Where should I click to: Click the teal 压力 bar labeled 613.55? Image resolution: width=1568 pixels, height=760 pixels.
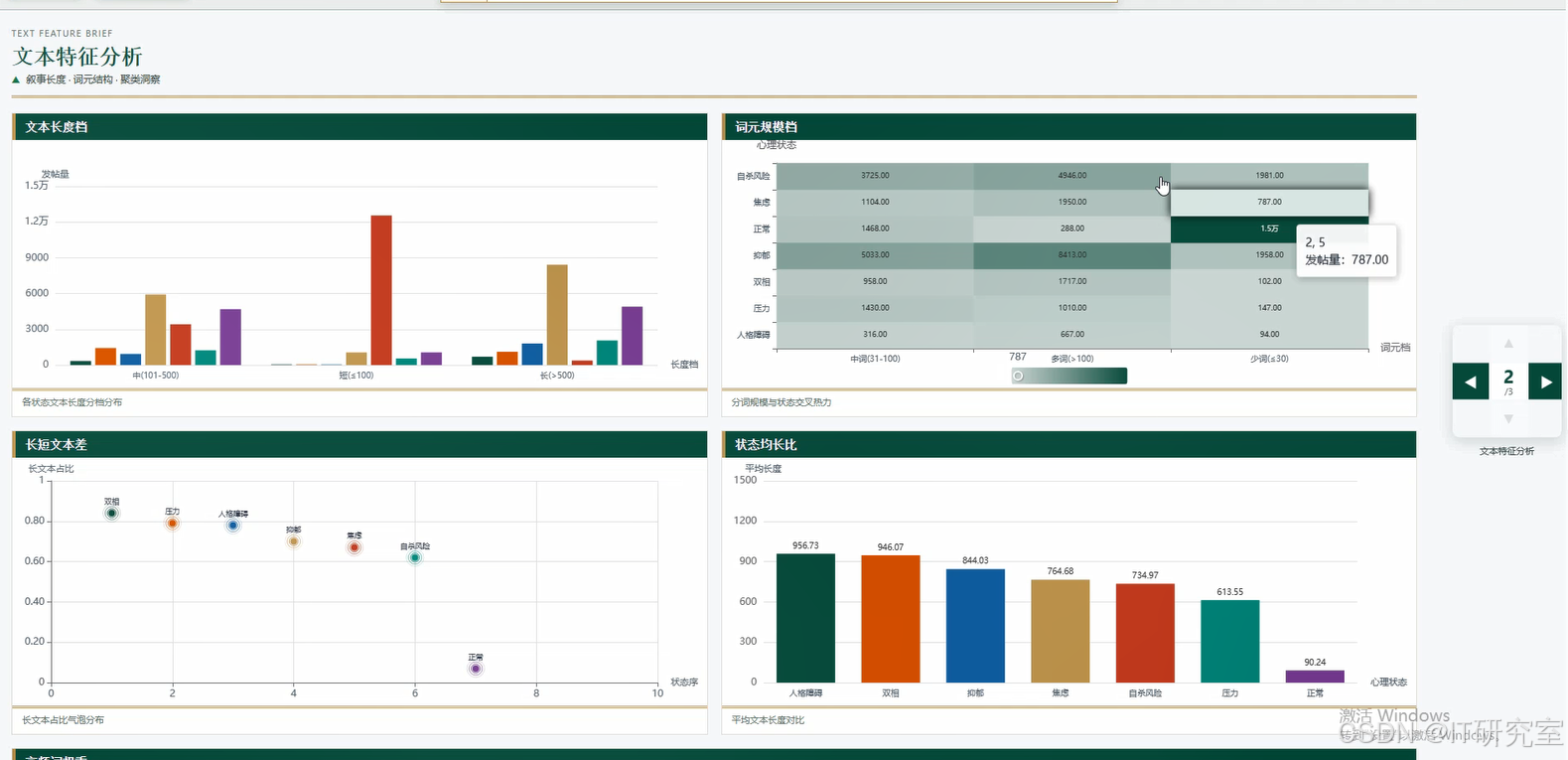point(1230,641)
